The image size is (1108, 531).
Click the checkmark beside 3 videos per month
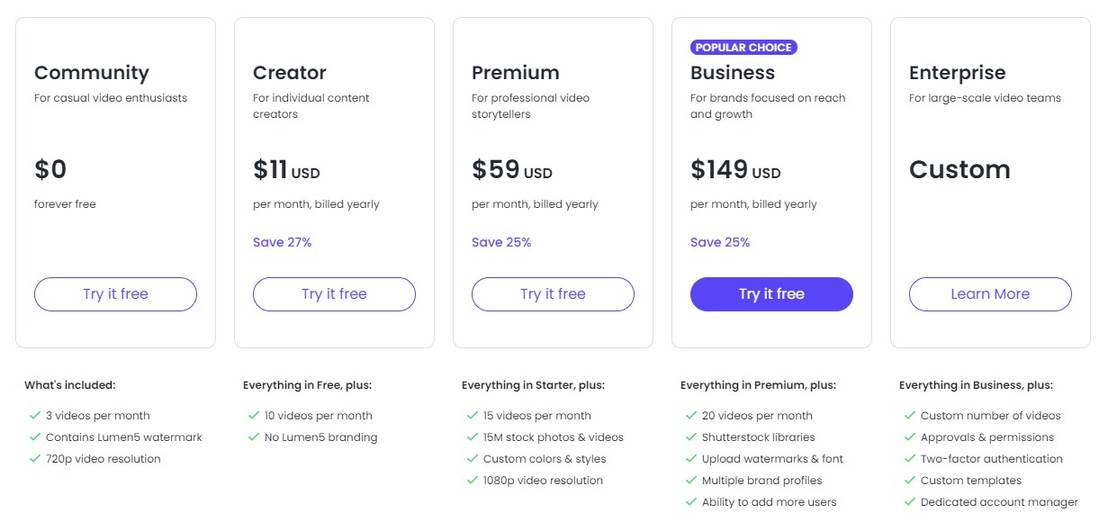pos(35,416)
